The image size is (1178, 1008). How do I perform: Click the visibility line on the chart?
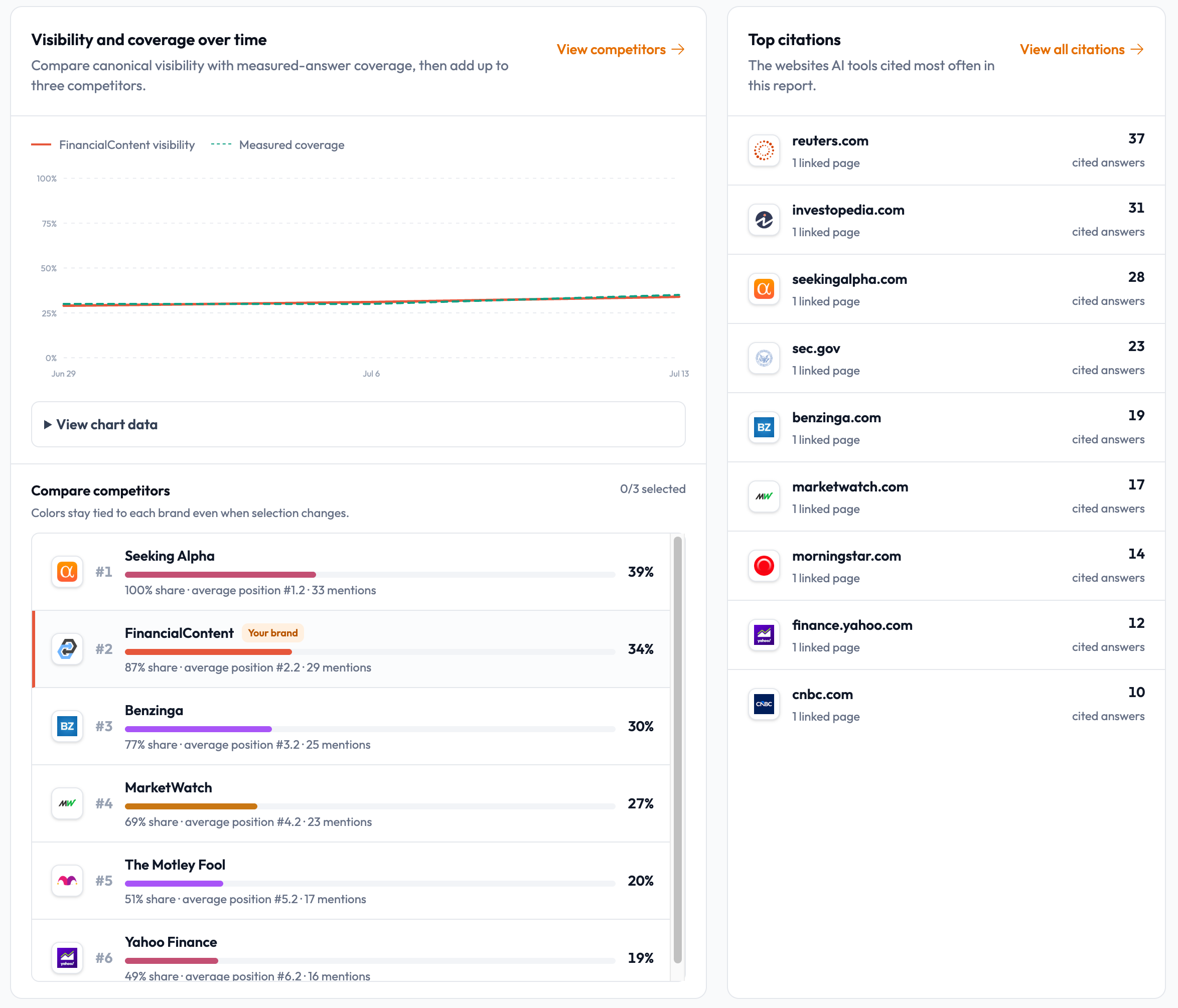coord(371,302)
